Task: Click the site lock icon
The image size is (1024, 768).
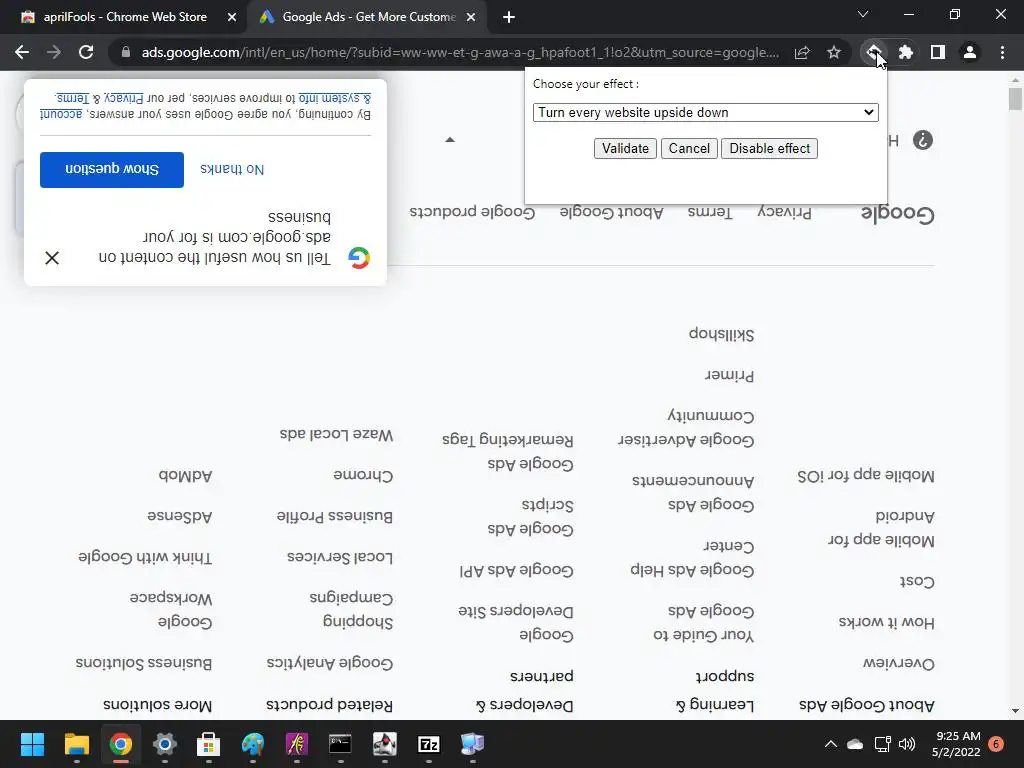Action: [126, 52]
